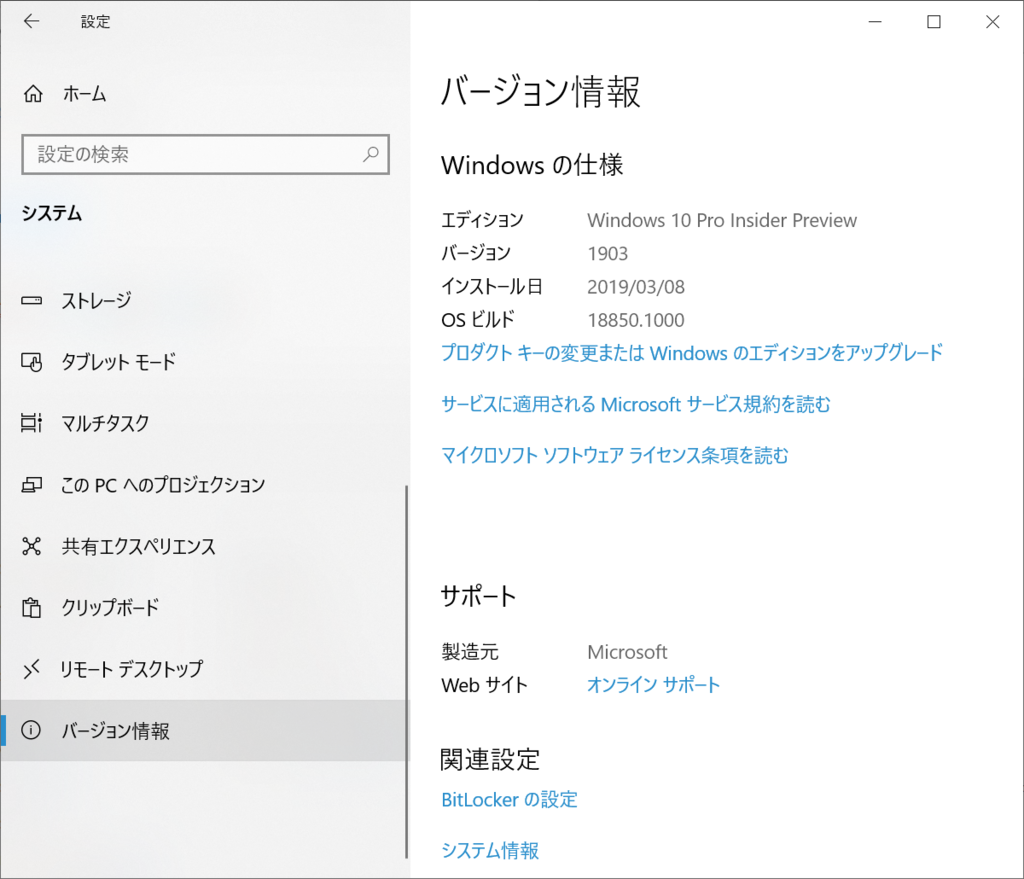Click the sidebar vertical scrollbar
The height and width of the screenshot is (879, 1024).
[x=406, y=671]
